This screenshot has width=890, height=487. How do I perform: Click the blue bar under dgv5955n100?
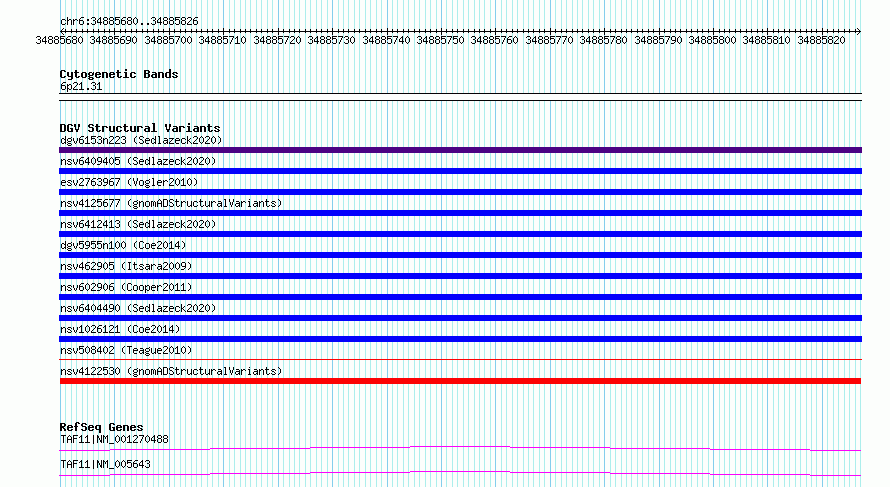[x=460, y=255]
